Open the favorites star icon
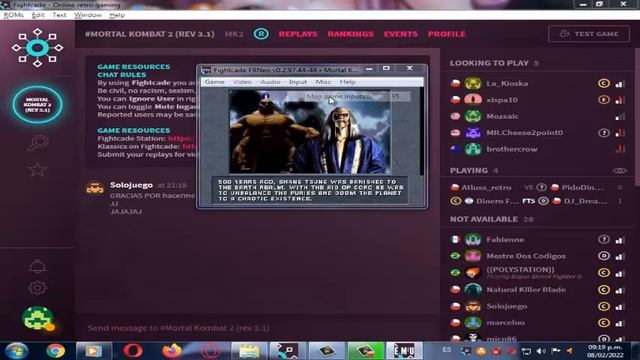Viewport: 640px width, 360px height. coord(37,169)
